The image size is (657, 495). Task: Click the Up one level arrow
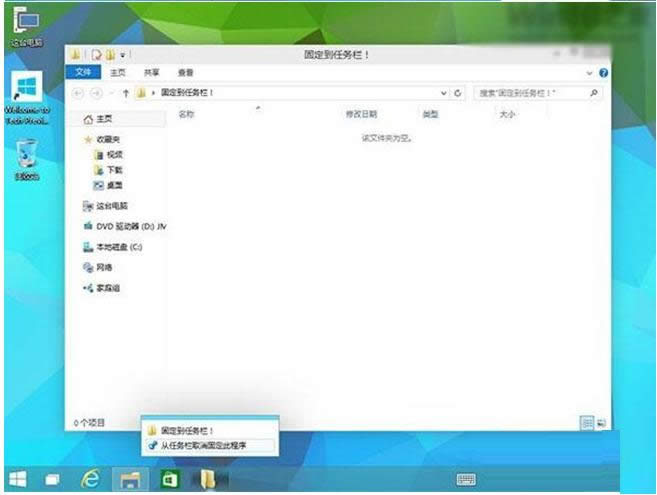[x=126, y=93]
